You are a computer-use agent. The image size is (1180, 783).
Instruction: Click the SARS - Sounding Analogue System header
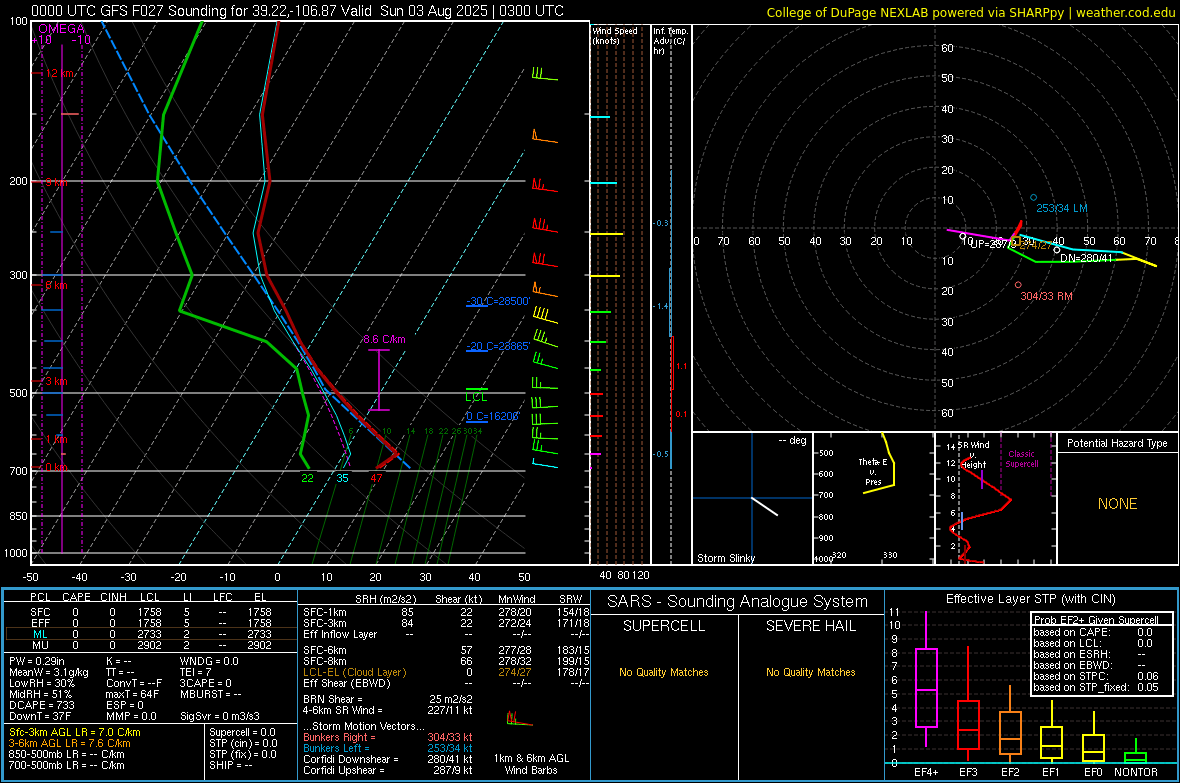coord(737,602)
